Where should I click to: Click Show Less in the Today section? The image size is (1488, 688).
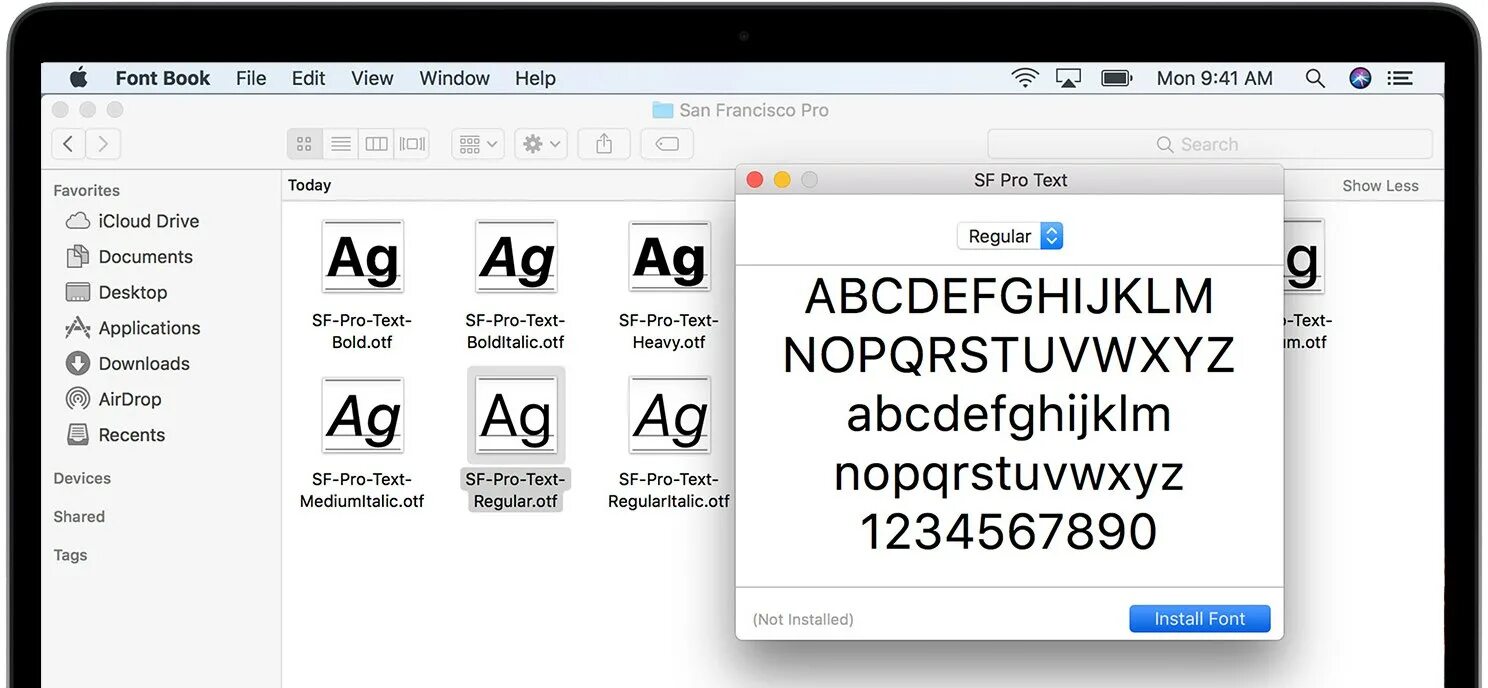tap(1380, 185)
